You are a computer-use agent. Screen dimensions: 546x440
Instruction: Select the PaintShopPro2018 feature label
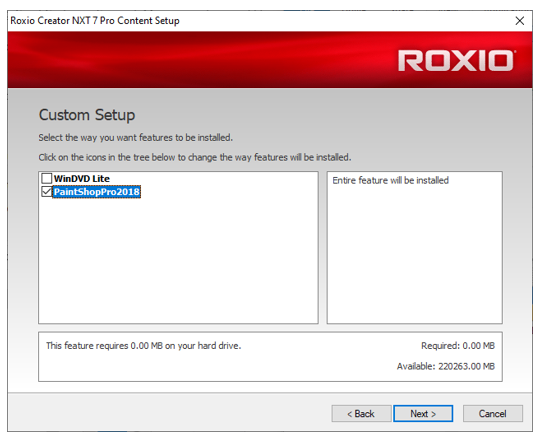[96, 192]
